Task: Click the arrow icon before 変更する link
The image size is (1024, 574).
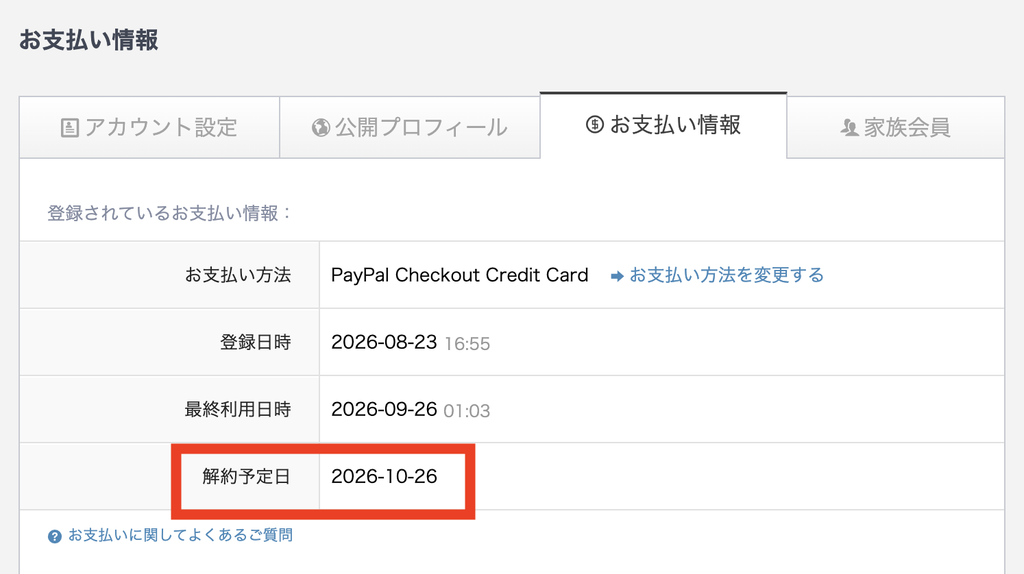Action: [617, 276]
